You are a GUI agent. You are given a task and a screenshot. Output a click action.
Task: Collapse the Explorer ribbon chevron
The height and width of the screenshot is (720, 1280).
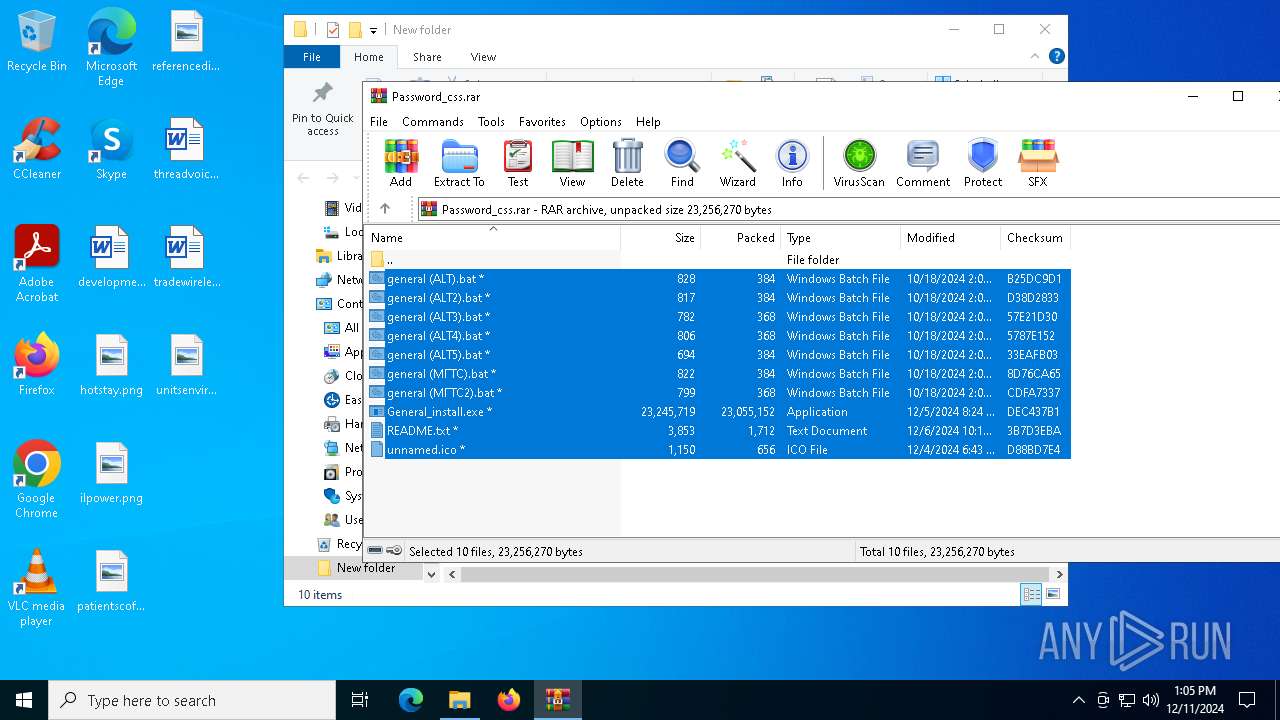pos(1035,56)
